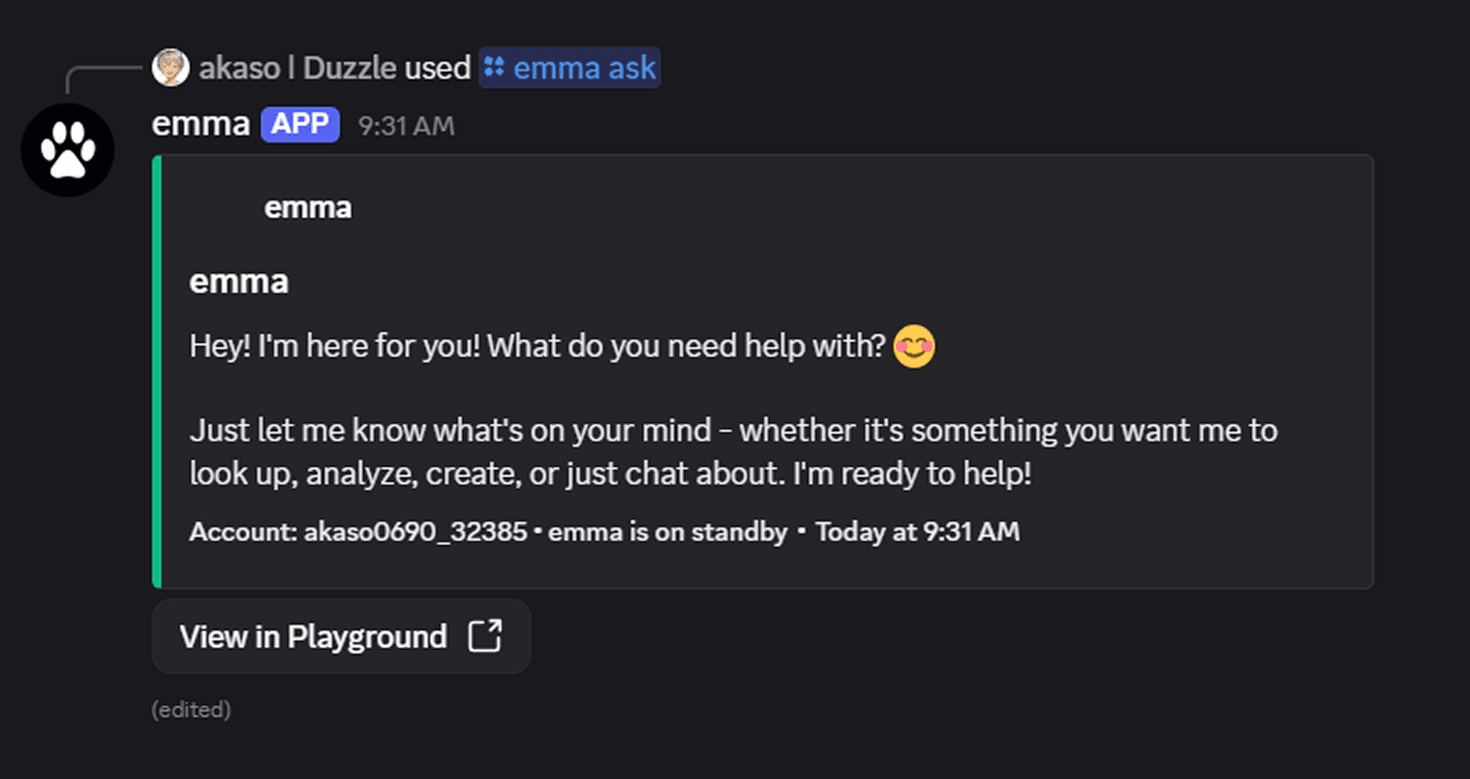The width and height of the screenshot is (1470, 779).
Task: Click the external link icon in Playground button
Action: [x=485, y=636]
